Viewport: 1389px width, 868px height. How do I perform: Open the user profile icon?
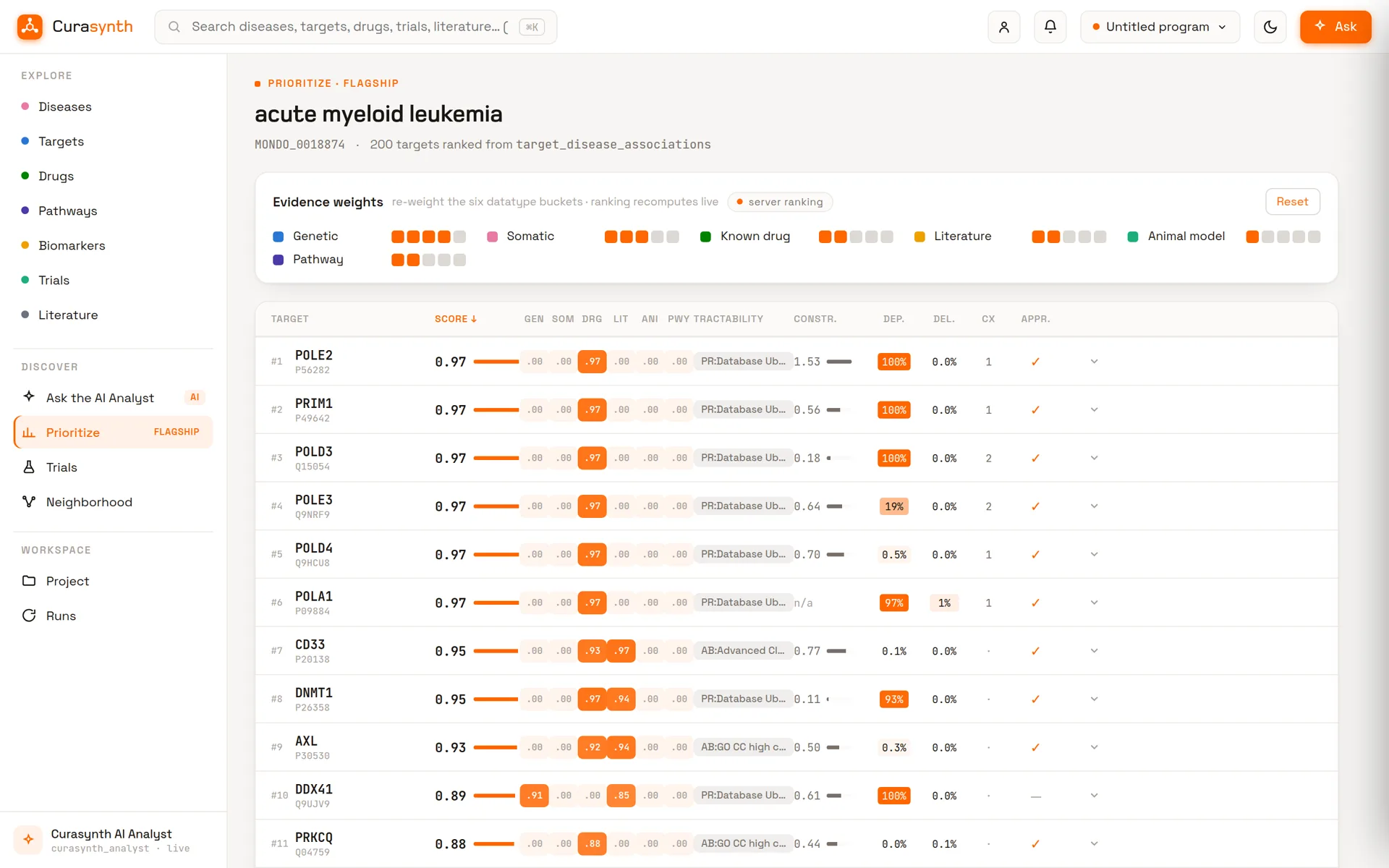tap(1003, 27)
